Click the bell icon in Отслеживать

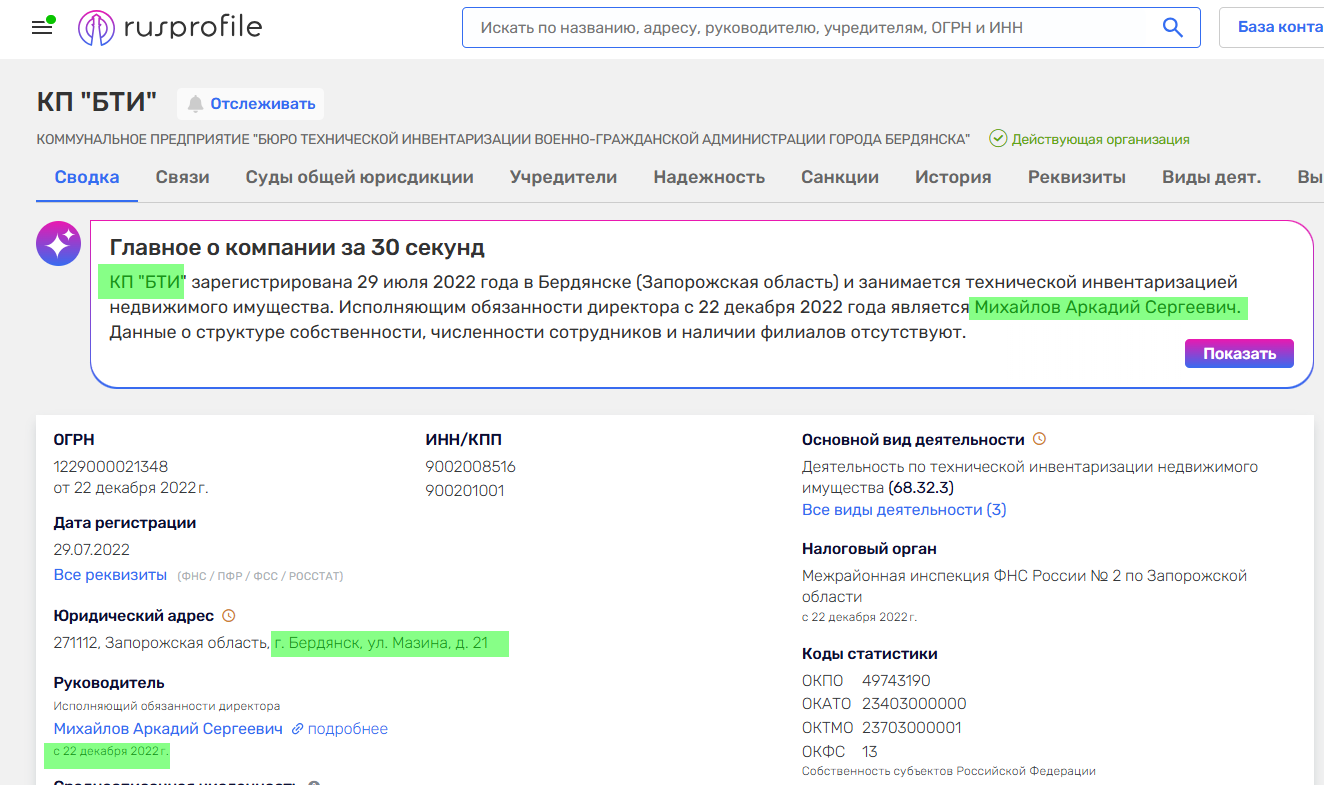pos(195,104)
